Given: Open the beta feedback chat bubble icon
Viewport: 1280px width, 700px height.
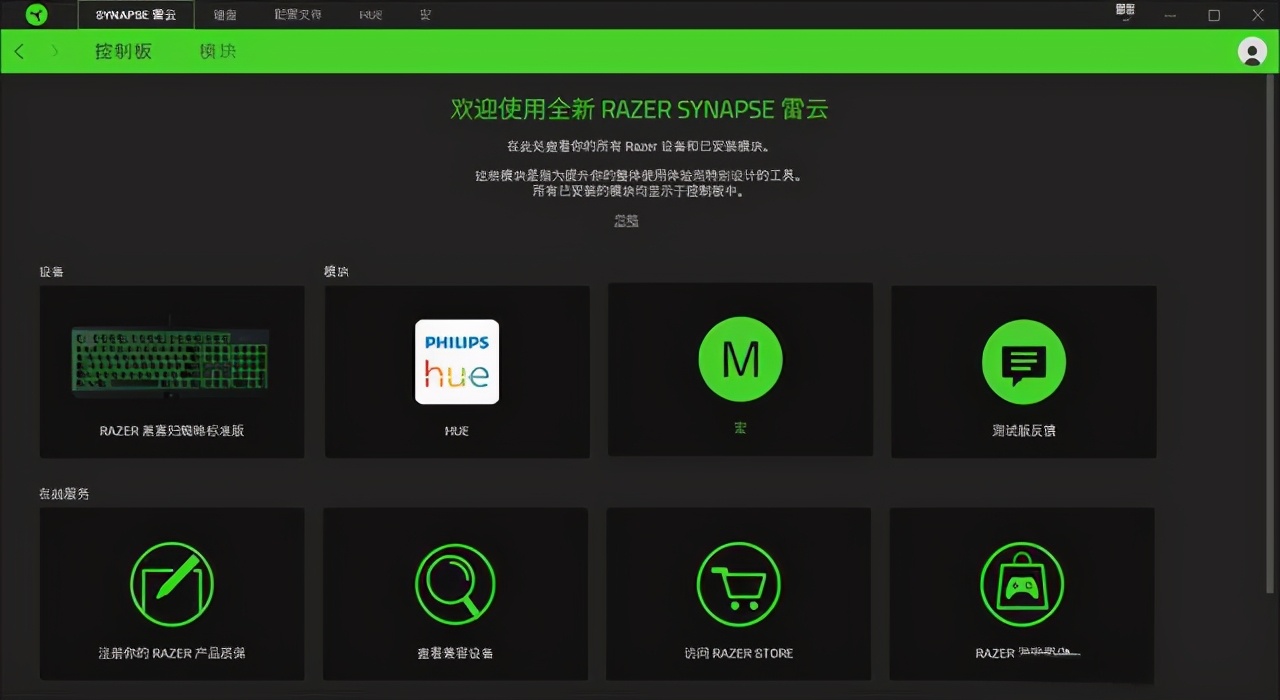Looking at the screenshot, I should point(1023,362).
